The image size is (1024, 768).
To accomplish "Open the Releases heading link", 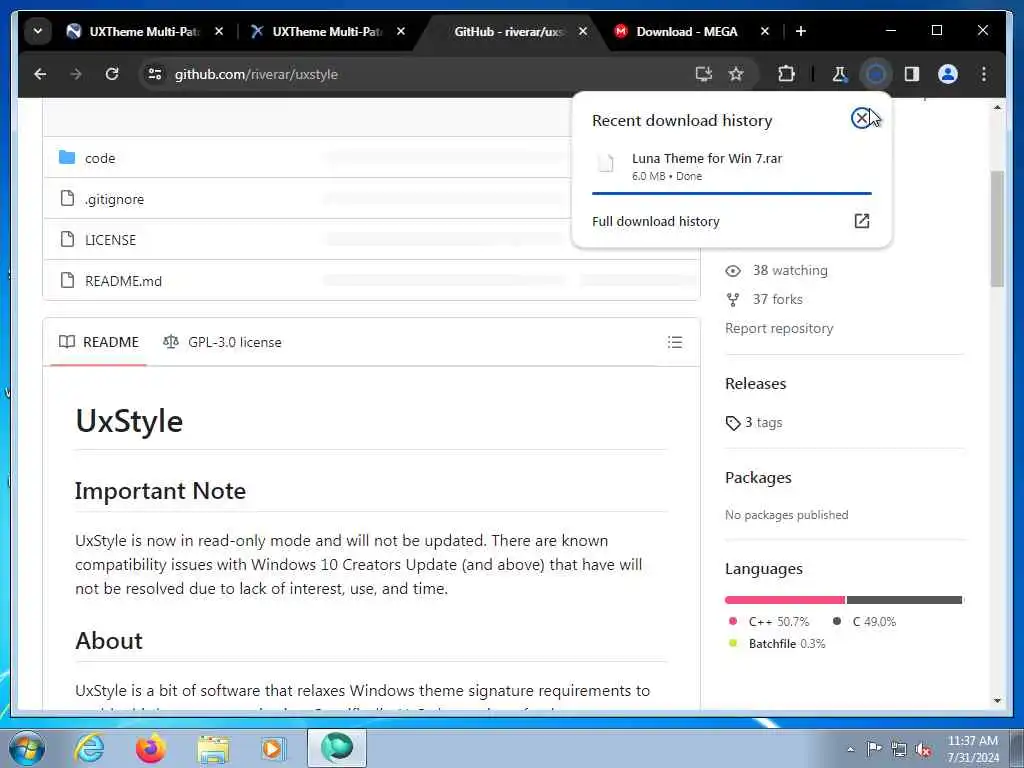I will click(756, 383).
